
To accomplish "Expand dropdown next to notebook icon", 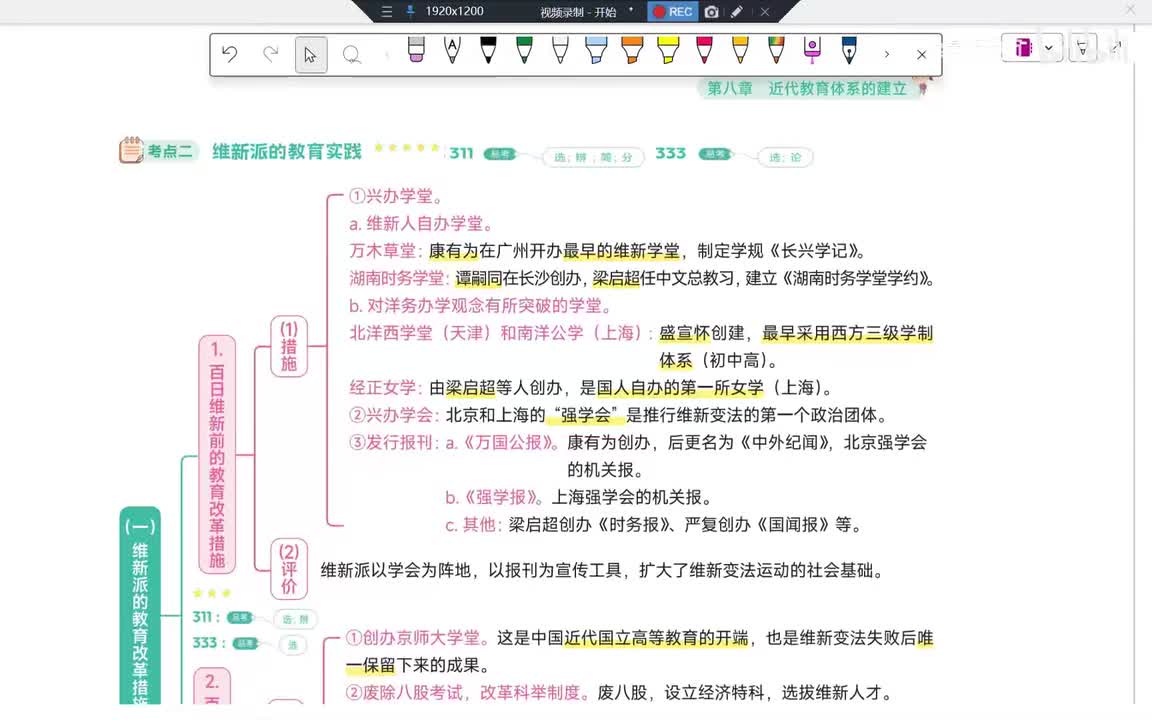I will [1048, 48].
